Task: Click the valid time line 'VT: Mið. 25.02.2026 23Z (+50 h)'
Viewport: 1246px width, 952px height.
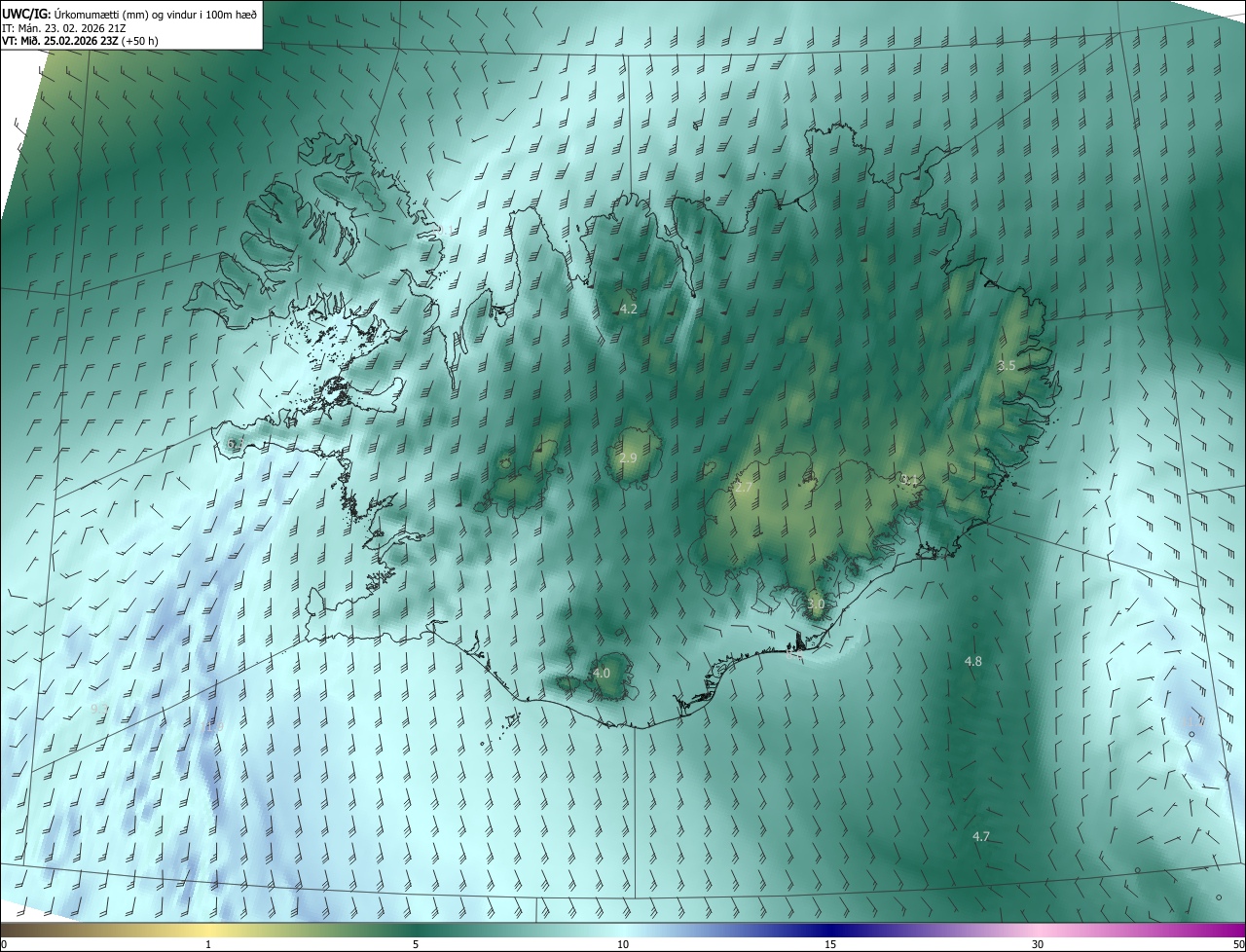Action: (81, 41)
